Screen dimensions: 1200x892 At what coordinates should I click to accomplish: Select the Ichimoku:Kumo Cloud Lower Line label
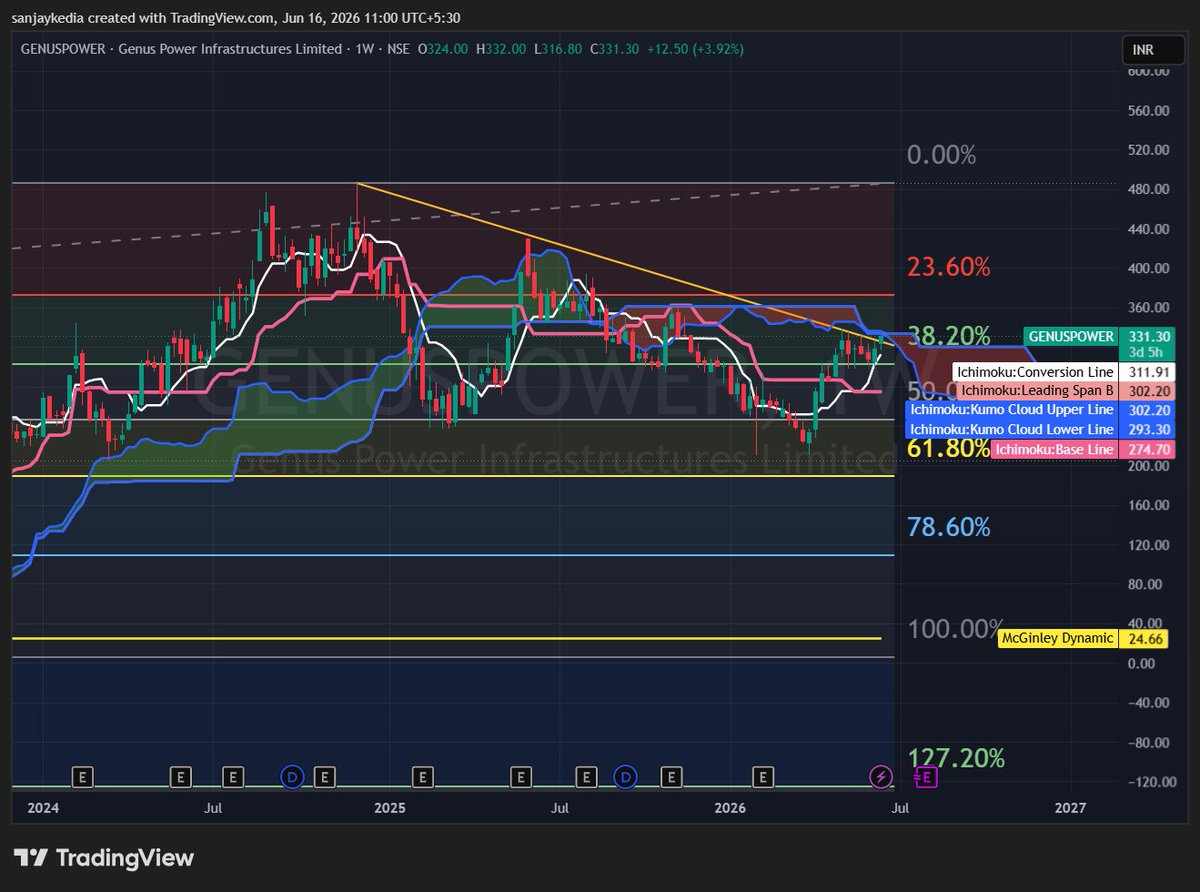click(x=1009, y=429)
